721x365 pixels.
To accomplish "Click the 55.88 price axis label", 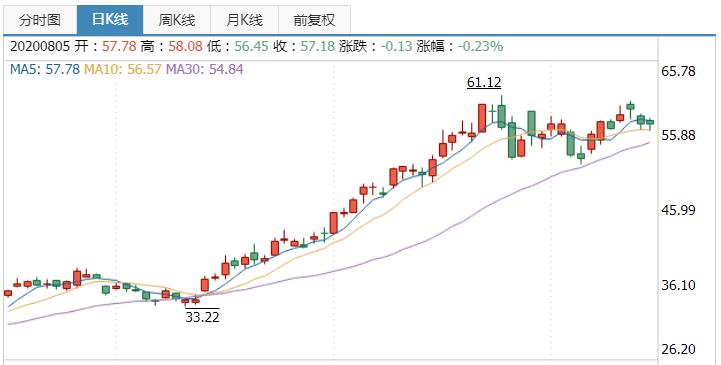I will [x=678, y=135].
